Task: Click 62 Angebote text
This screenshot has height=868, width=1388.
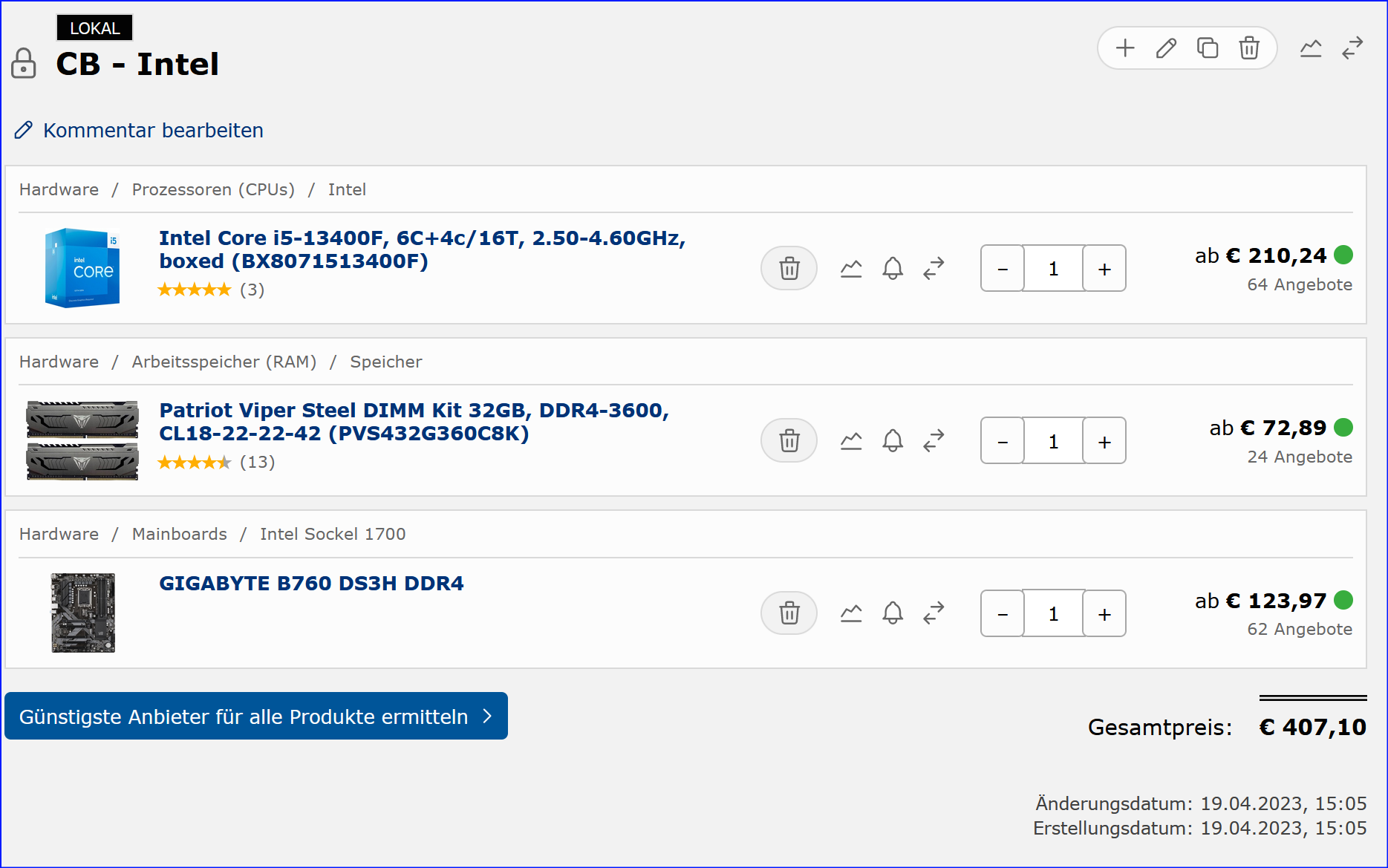Action: [x=1300, y=629]
